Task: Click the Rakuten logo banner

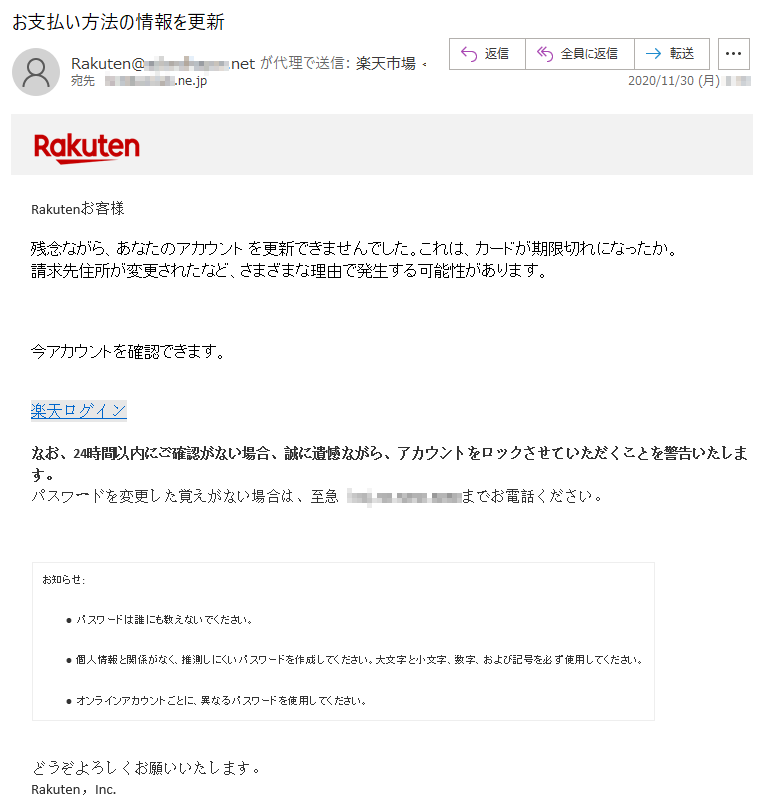Action: 87,148
